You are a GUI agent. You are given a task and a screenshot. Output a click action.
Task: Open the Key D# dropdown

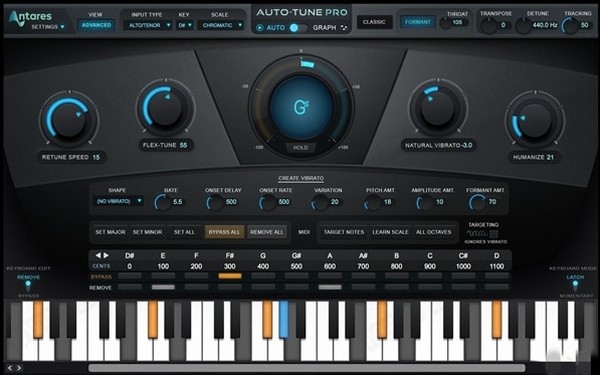point(185,25)
